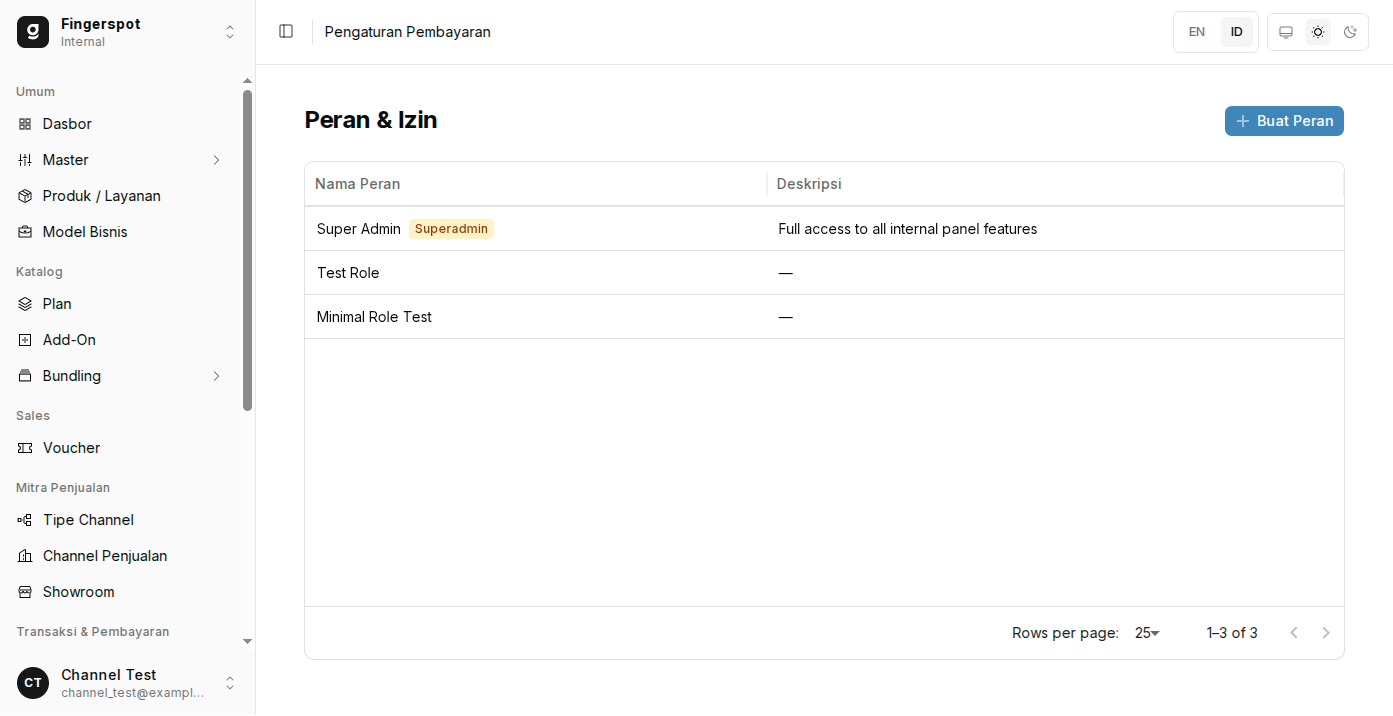
Task: Select the dark theme moon icon
Action: click(1350, 32)
